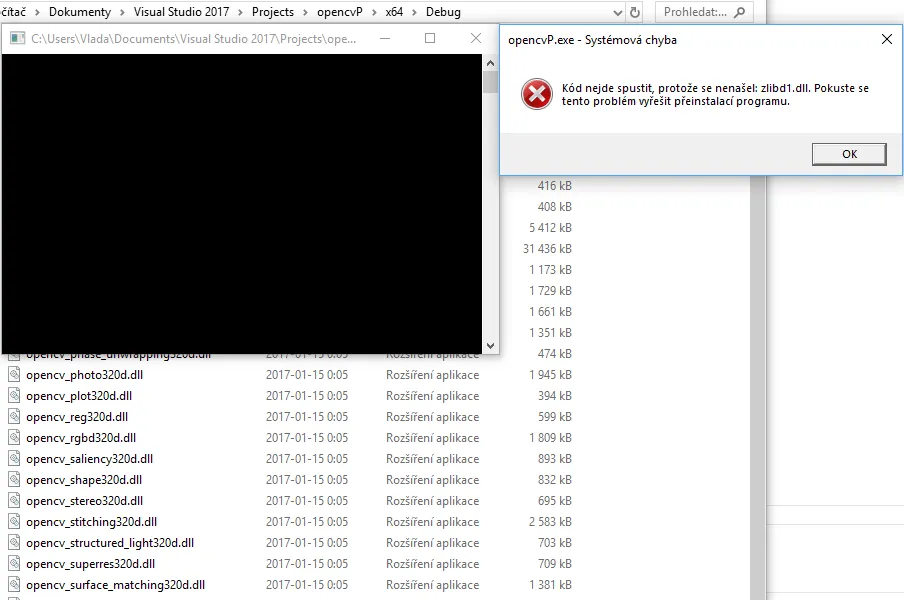Select file opencv_superres320d.dll
Screen dimensions: 904x600
click(90, 564)
